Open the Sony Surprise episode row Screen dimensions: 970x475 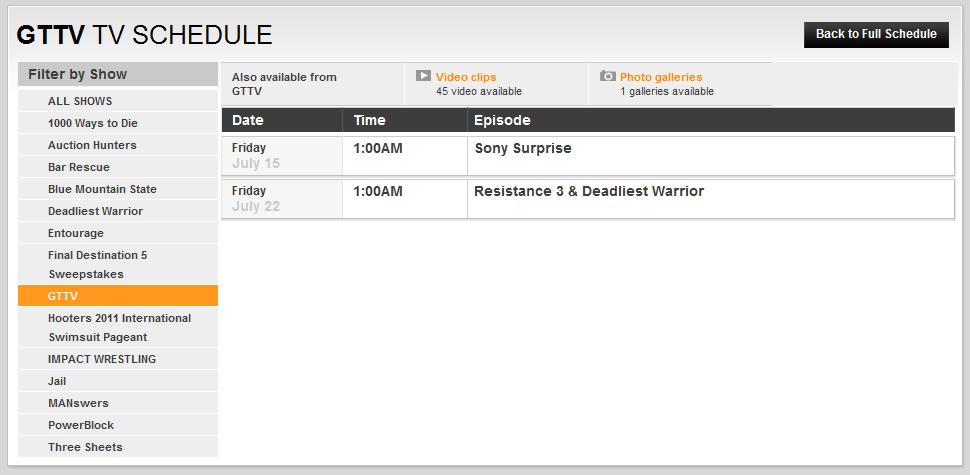(522, 148)
